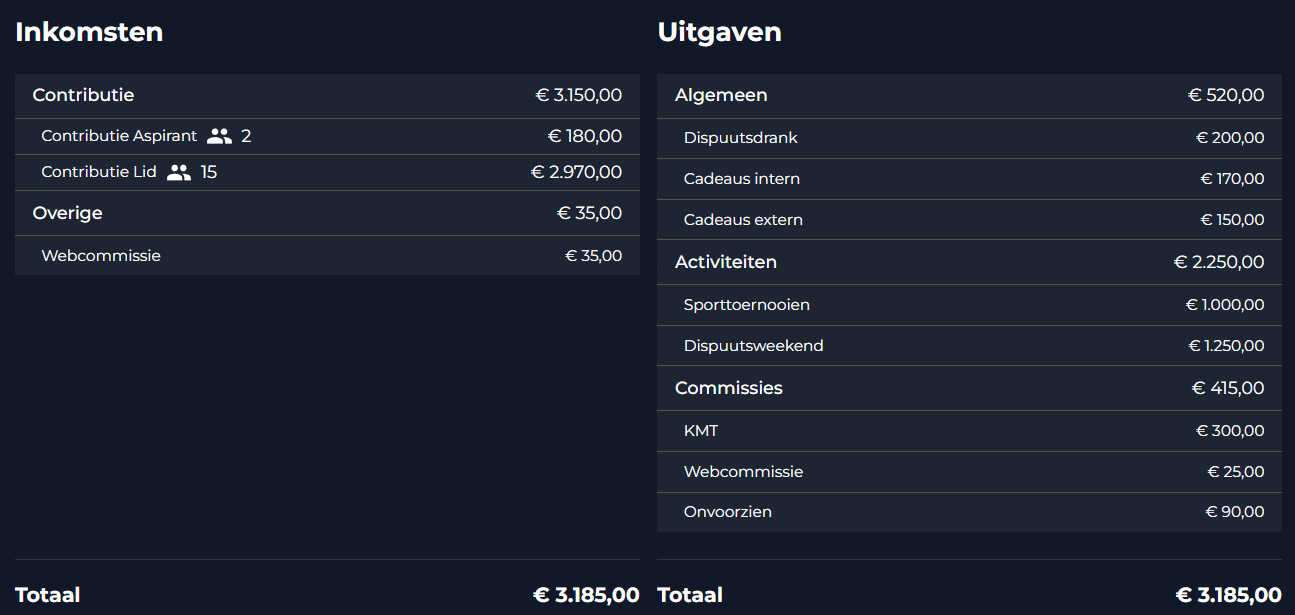This screenshot has width=1295, height=615.
Task: Select the Overige category header row
Action: pos(327,213)
